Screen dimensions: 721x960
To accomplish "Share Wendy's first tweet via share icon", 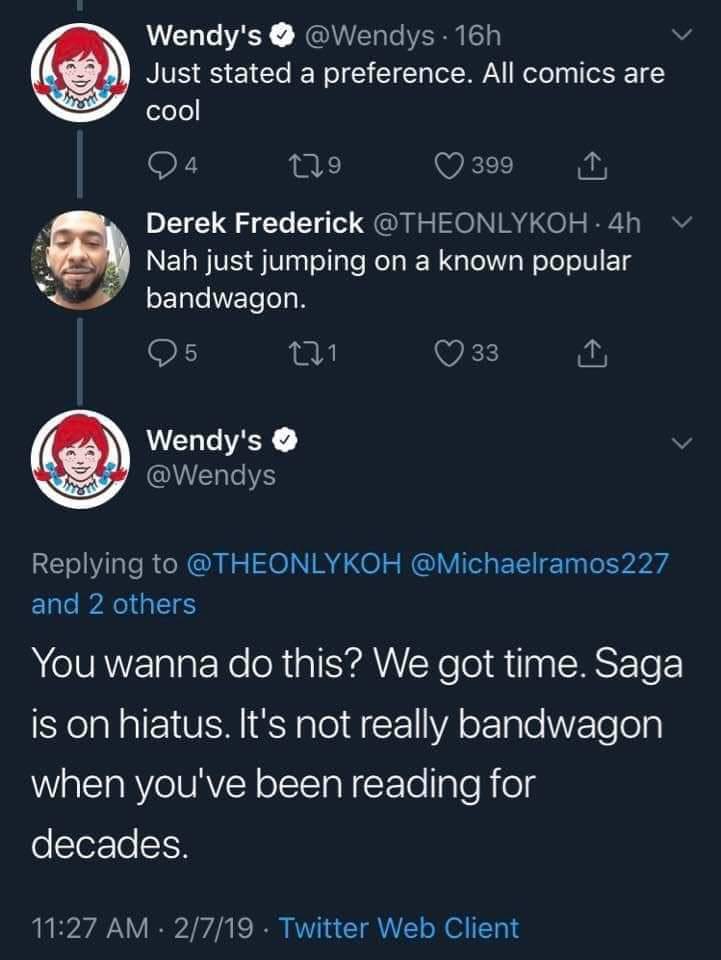I will pyautogui.click(x=592, y=166).
